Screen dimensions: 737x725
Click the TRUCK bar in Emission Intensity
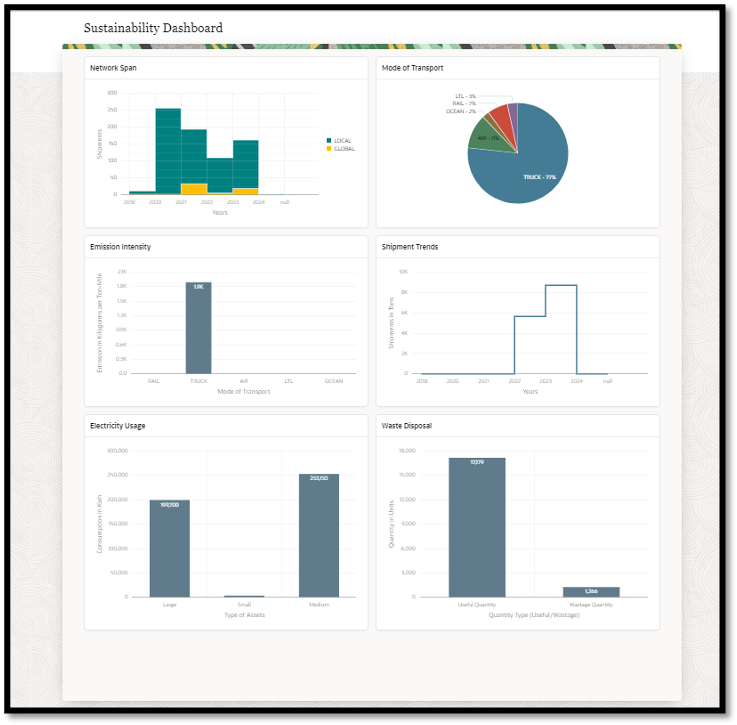click(x=198, y=328)
